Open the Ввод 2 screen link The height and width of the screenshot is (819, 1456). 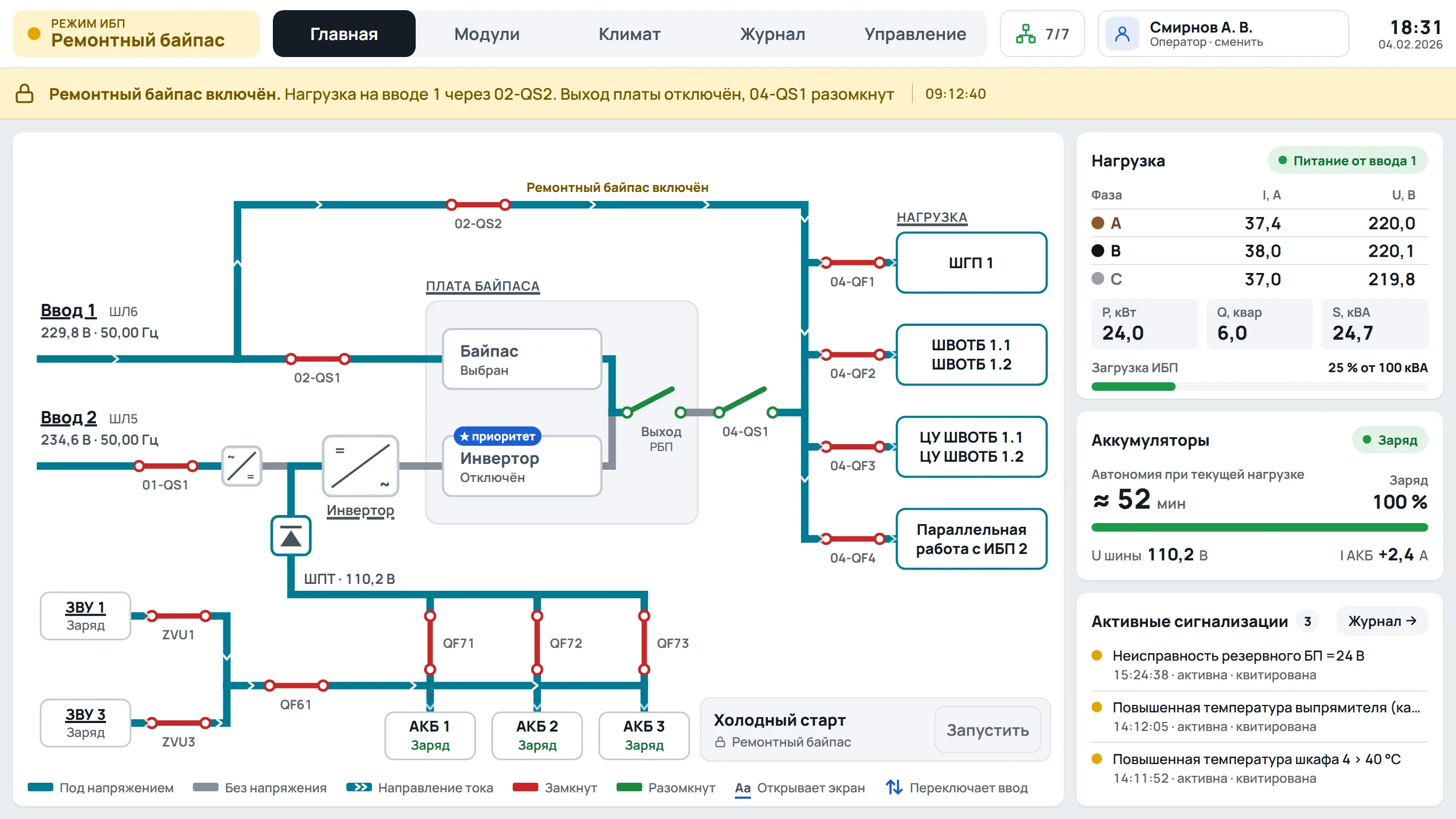[68, 417]
